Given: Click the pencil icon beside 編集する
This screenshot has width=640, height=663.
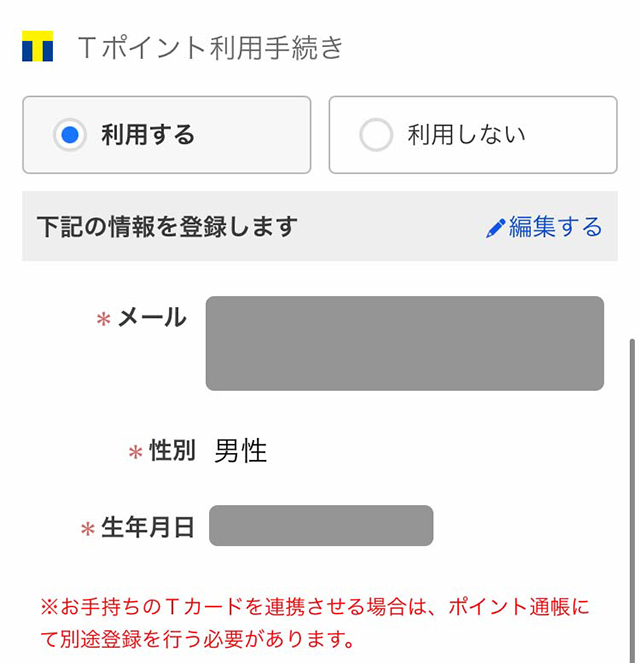Looking at the screenshot, I should 495,228.
